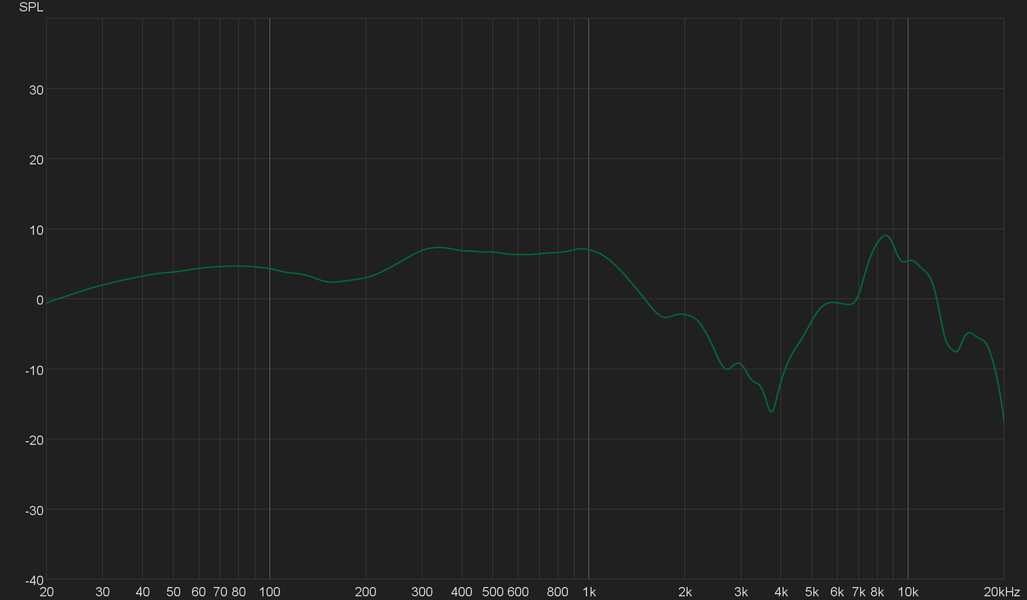The image size is (1027, 600).
Task: Click the 500 frequency axis label
Action: 493,592
